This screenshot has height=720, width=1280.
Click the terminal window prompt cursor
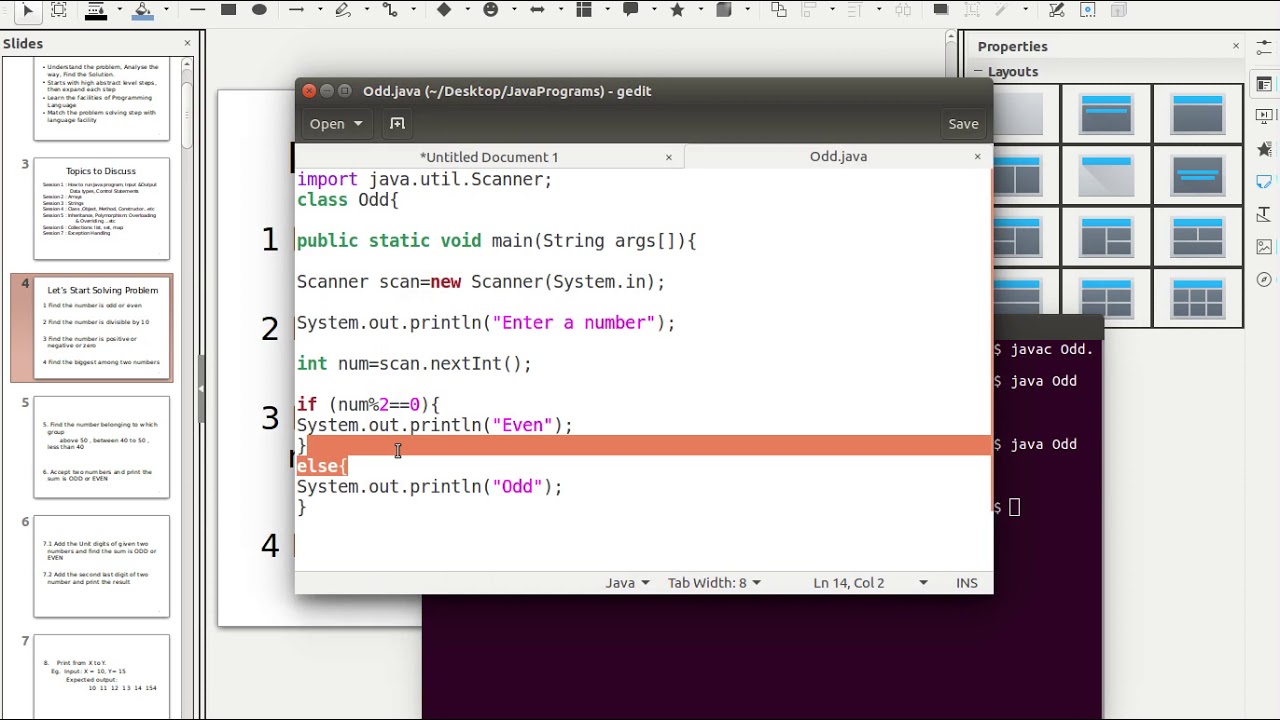pyautogui.click(x=1014, y=507)
